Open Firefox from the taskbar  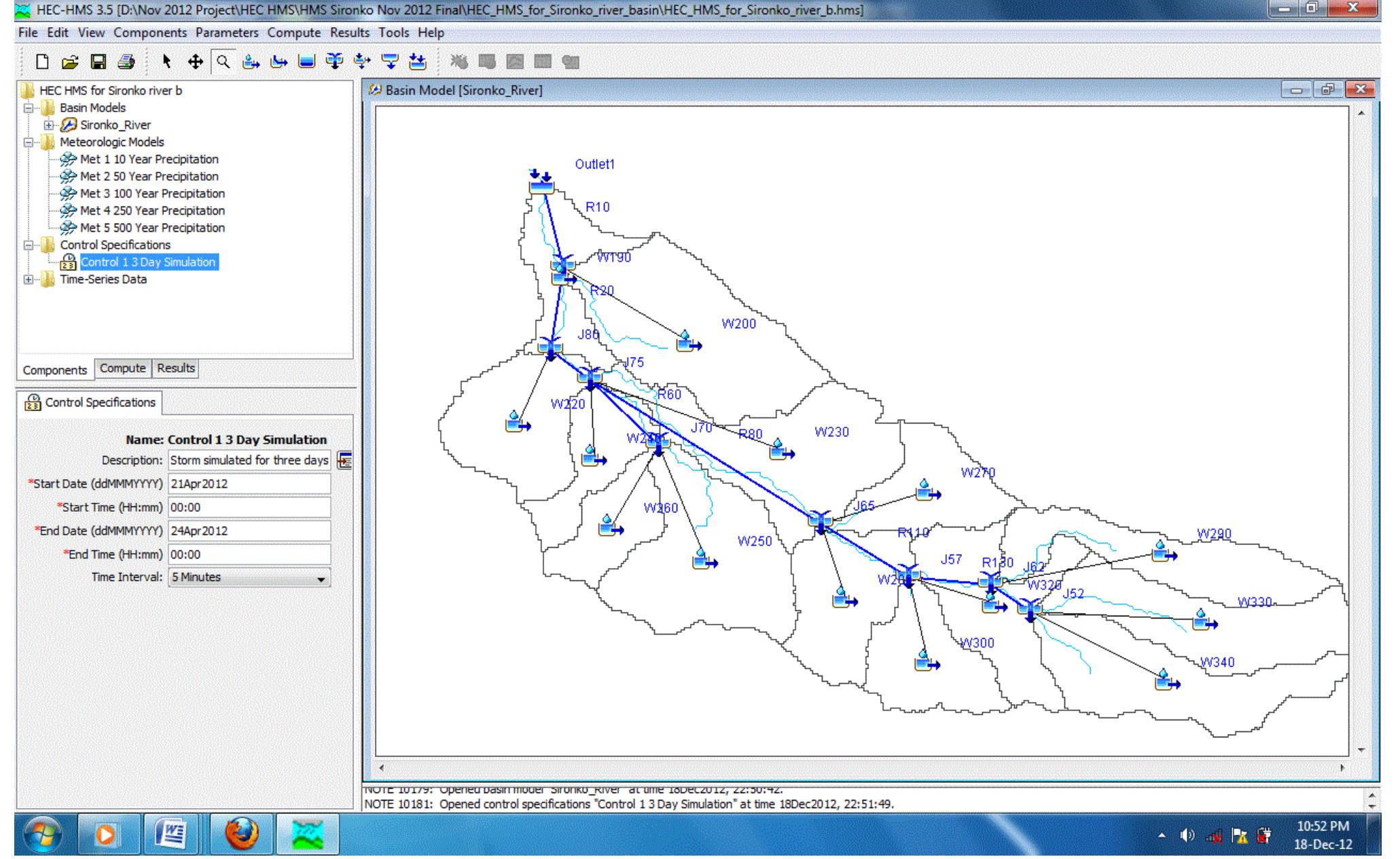tap(242, 834)
